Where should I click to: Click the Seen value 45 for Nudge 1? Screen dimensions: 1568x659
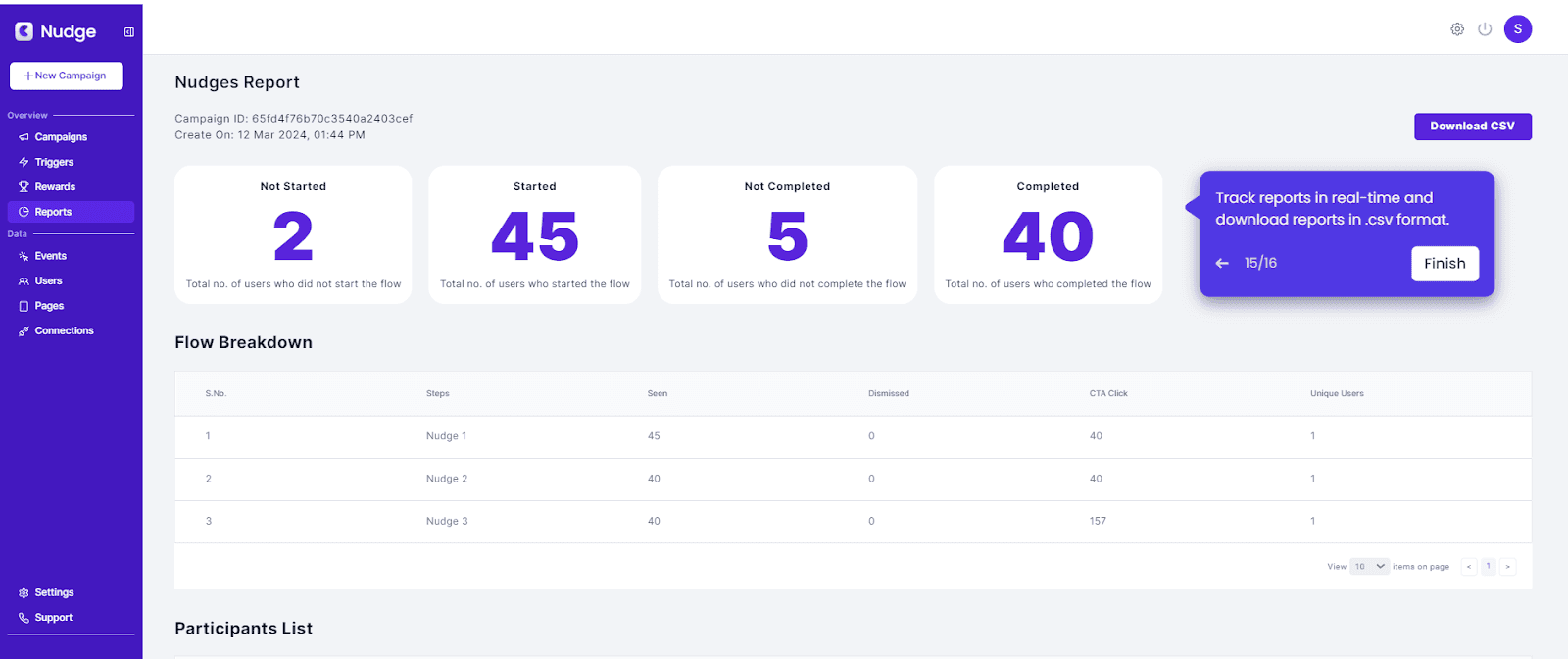pyautogui.click(x=654, y=436)
